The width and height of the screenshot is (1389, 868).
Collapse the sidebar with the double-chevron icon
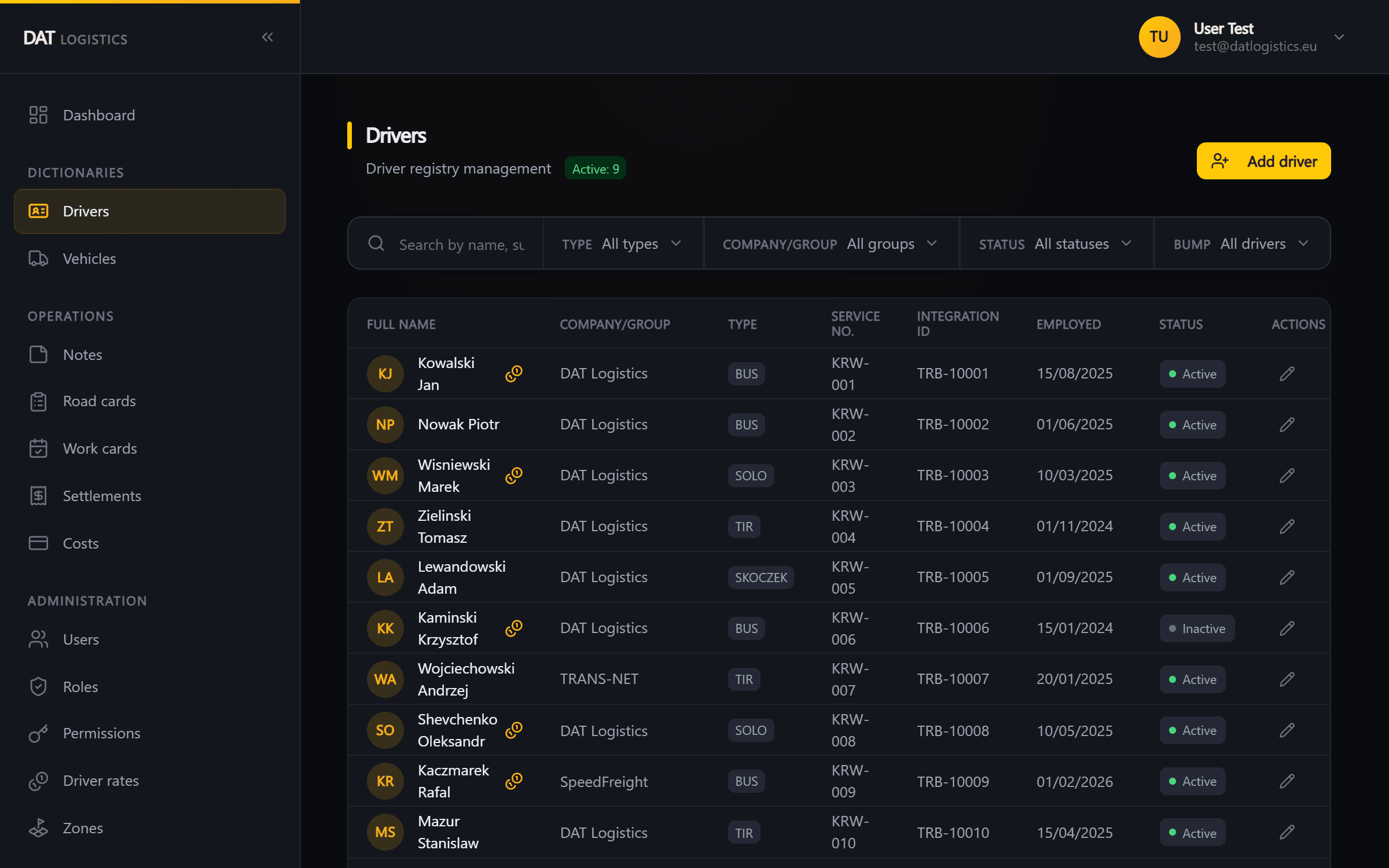point(267,38)
